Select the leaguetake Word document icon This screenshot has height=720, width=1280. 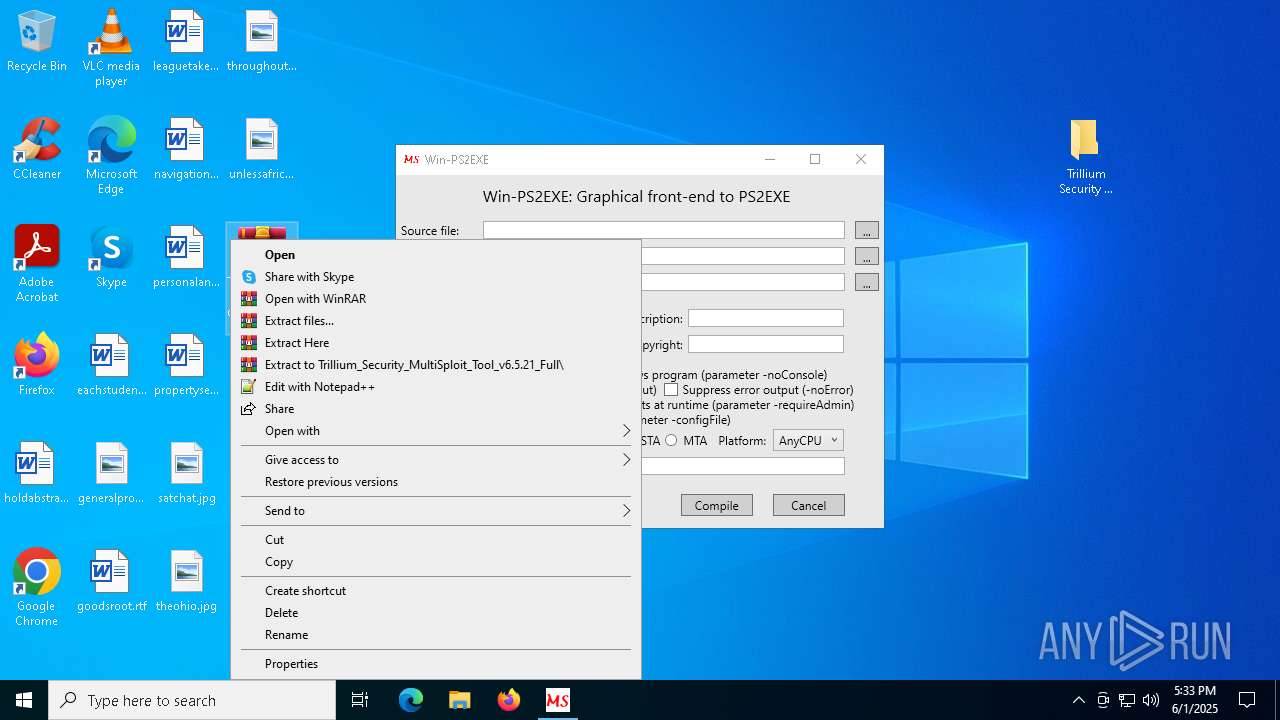185,42
